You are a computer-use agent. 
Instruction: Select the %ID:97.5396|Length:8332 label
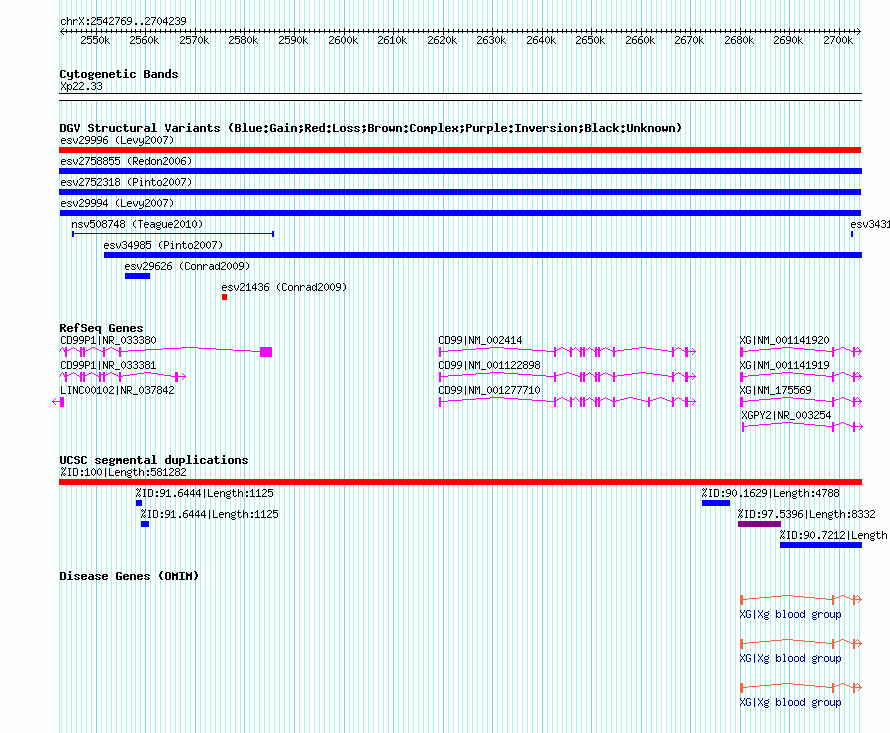807,514
